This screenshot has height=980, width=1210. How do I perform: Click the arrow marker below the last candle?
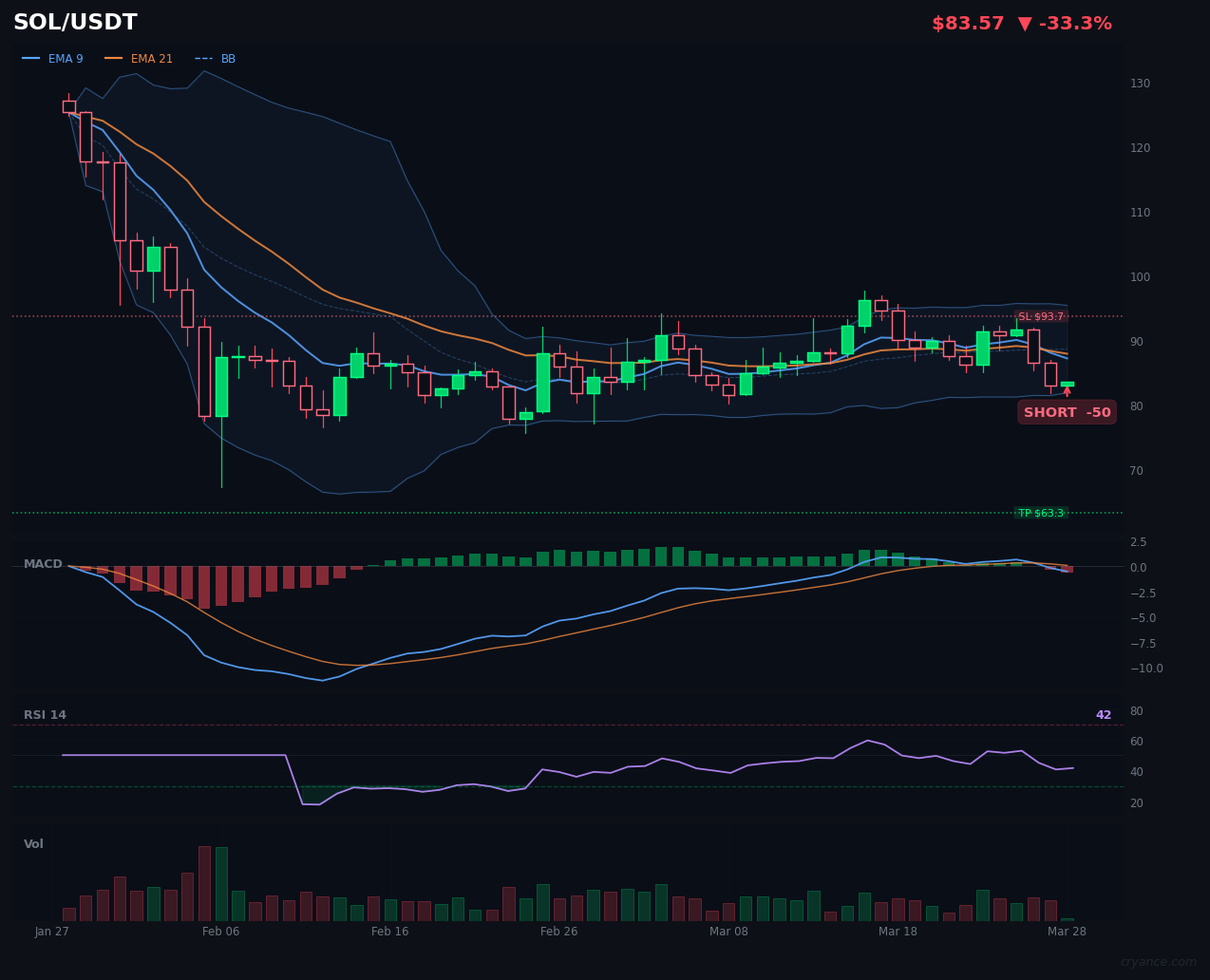1068,391
